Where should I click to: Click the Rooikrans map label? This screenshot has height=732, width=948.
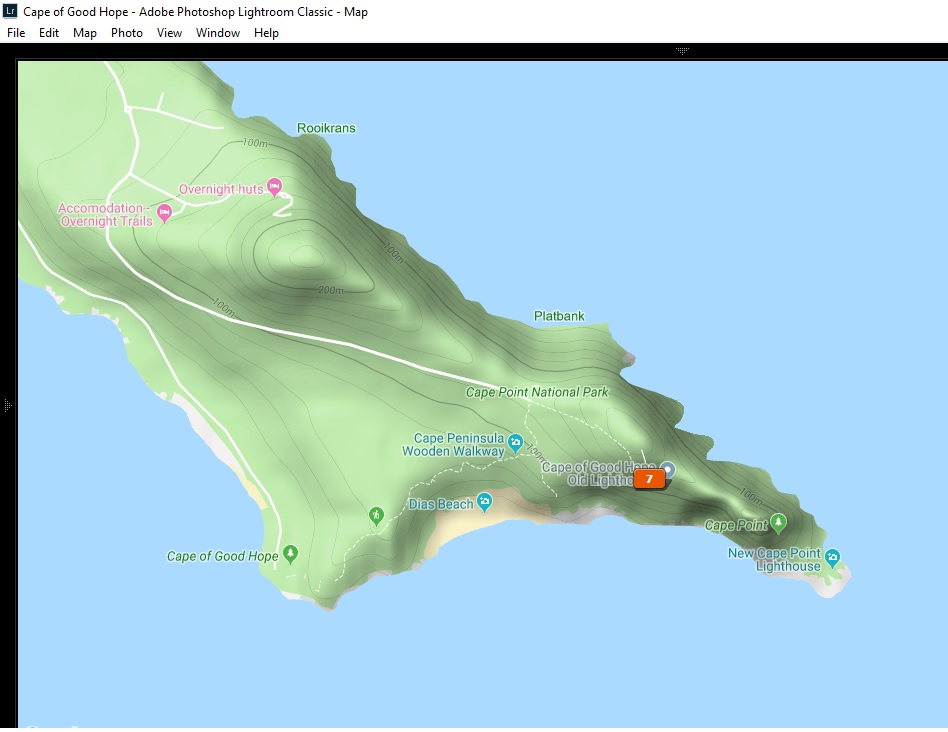tap(326, 128)
